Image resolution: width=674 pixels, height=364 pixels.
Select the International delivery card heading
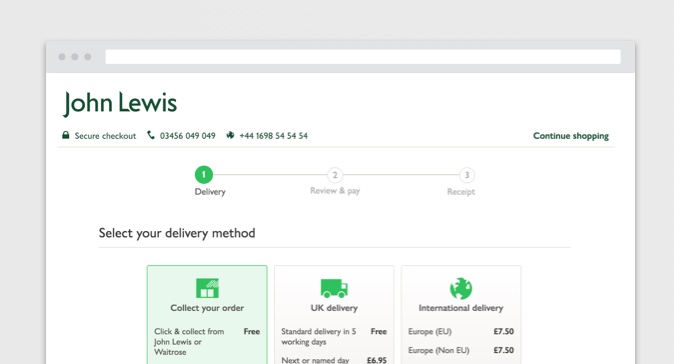coord(461,308)
